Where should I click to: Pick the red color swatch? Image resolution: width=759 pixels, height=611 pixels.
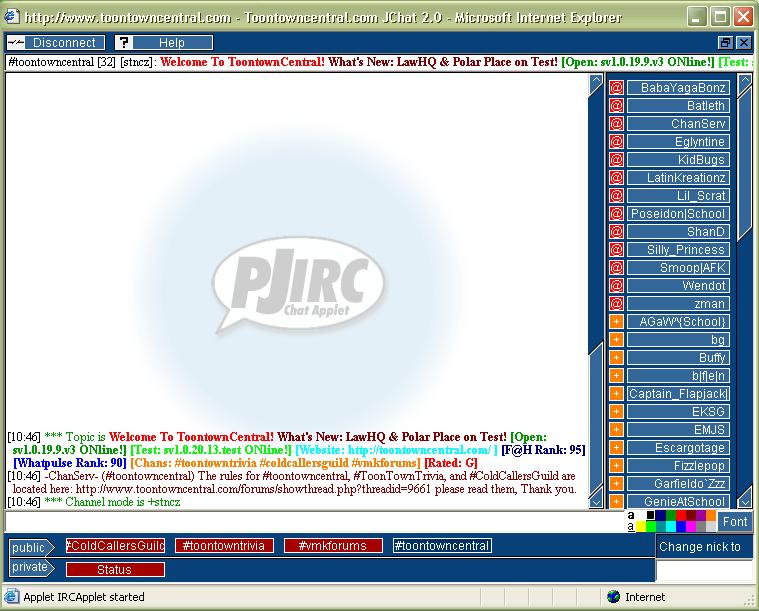(681, 515)
